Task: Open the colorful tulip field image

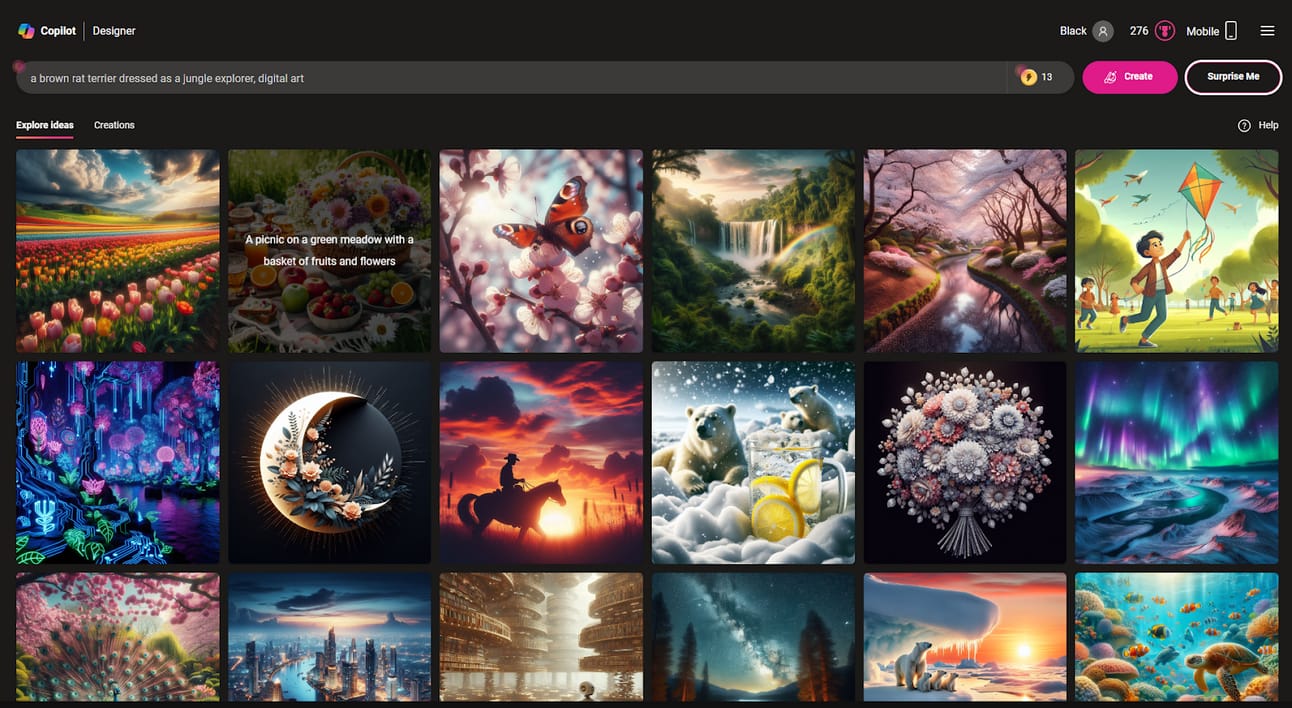Action: tap(118, 251)
